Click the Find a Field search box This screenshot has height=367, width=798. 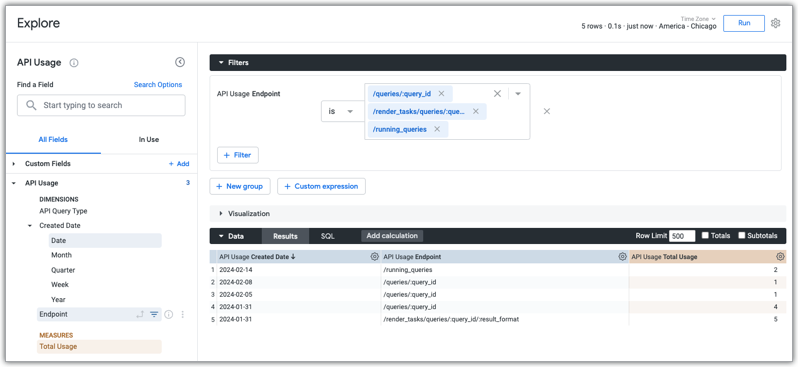tap(101, 105)
